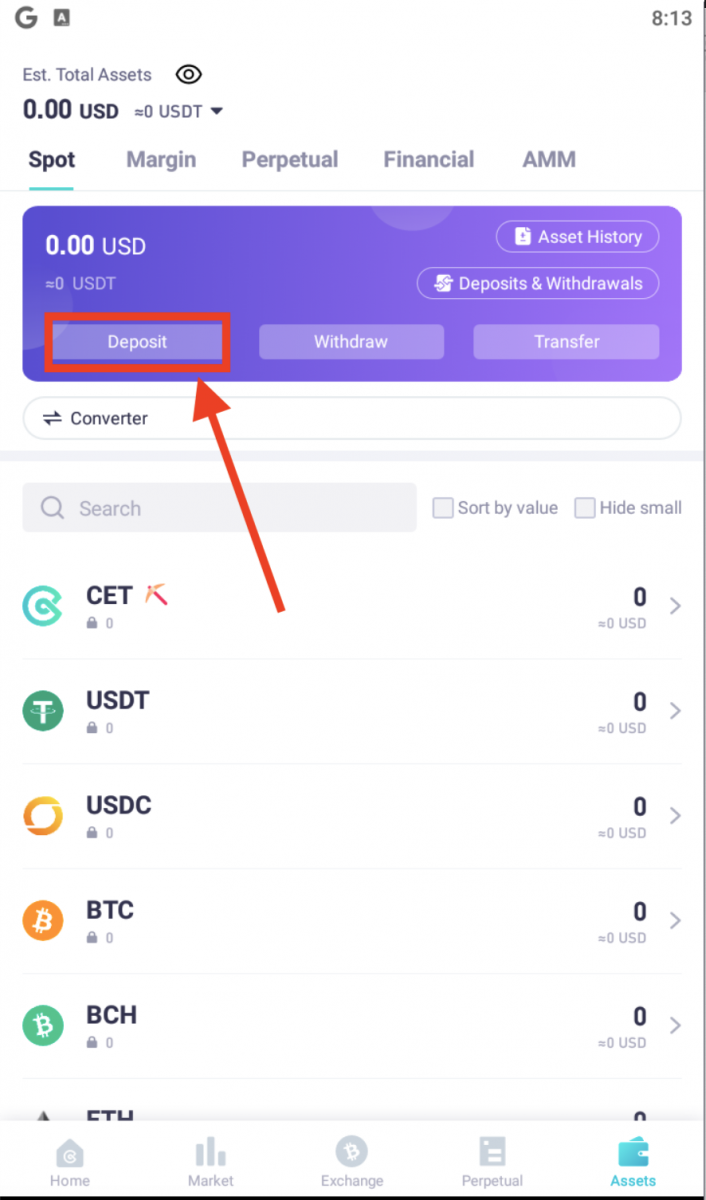Check the Hide small option
The height and width of the screenshot is (1200, 706).
pos(585,507)
